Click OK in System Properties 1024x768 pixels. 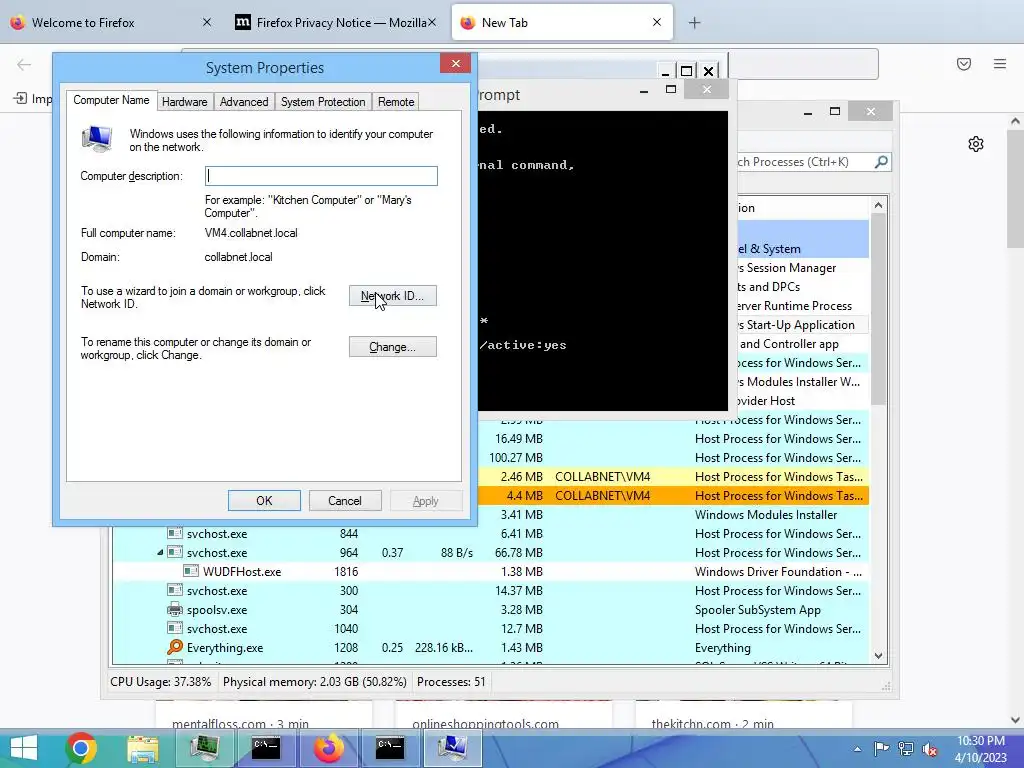point(264,501)
